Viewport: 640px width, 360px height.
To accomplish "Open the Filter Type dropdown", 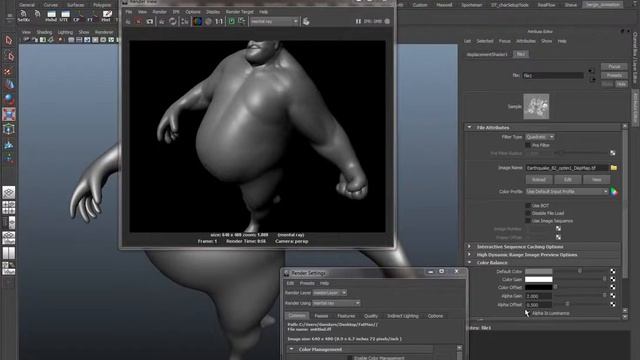I will pos(540,137).
